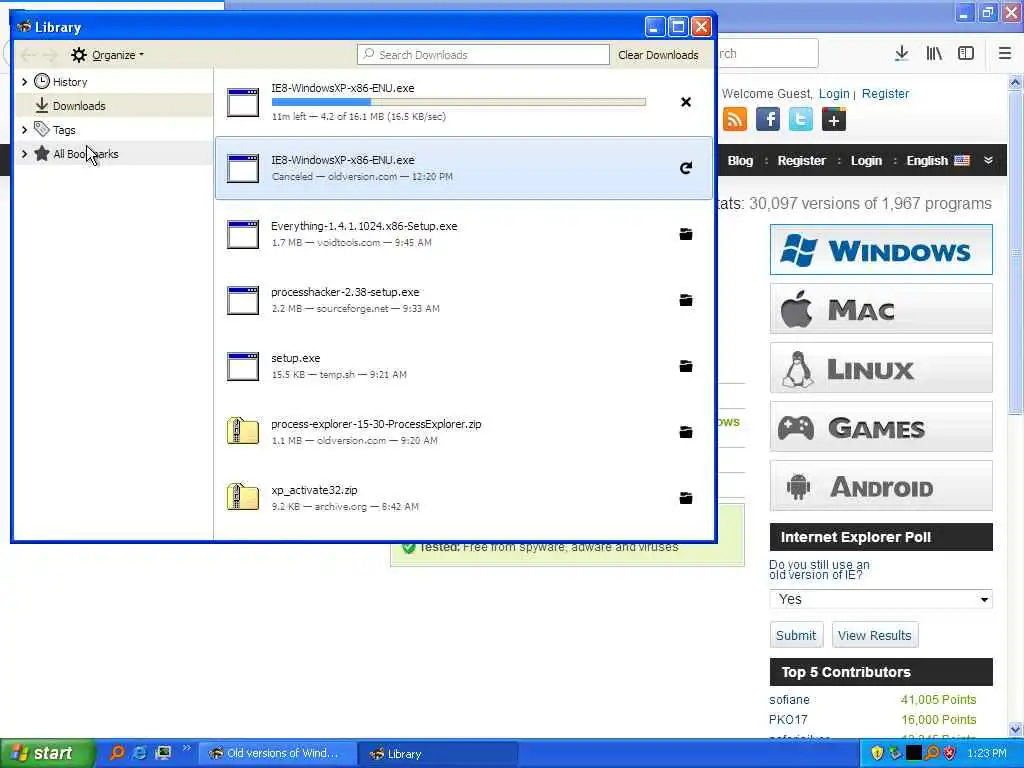Screen dimensions: 1024x768
Task: Open the Firefox library bookshelf icon
Action: (x=934, y=54)
